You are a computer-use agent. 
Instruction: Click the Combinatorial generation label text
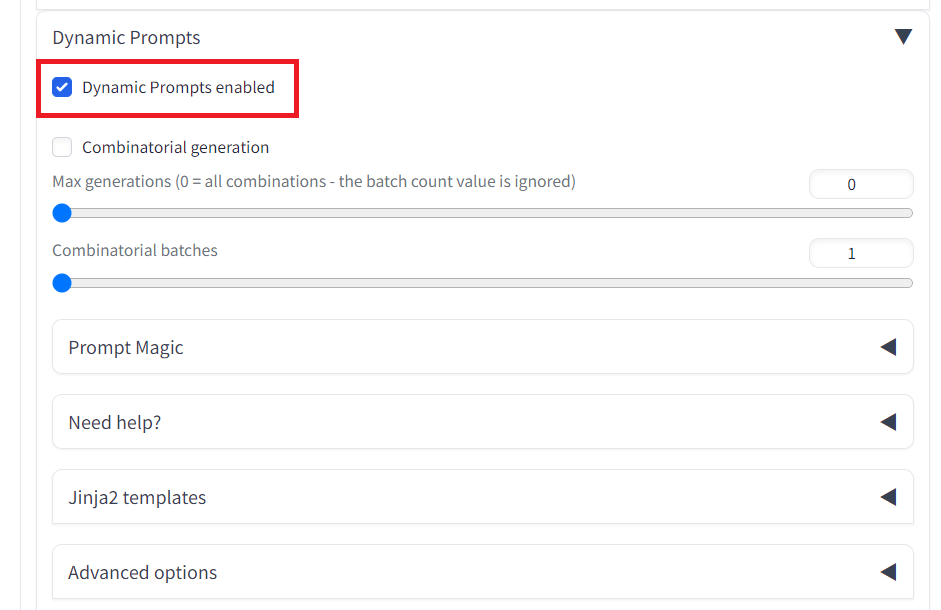pos(175,148)
